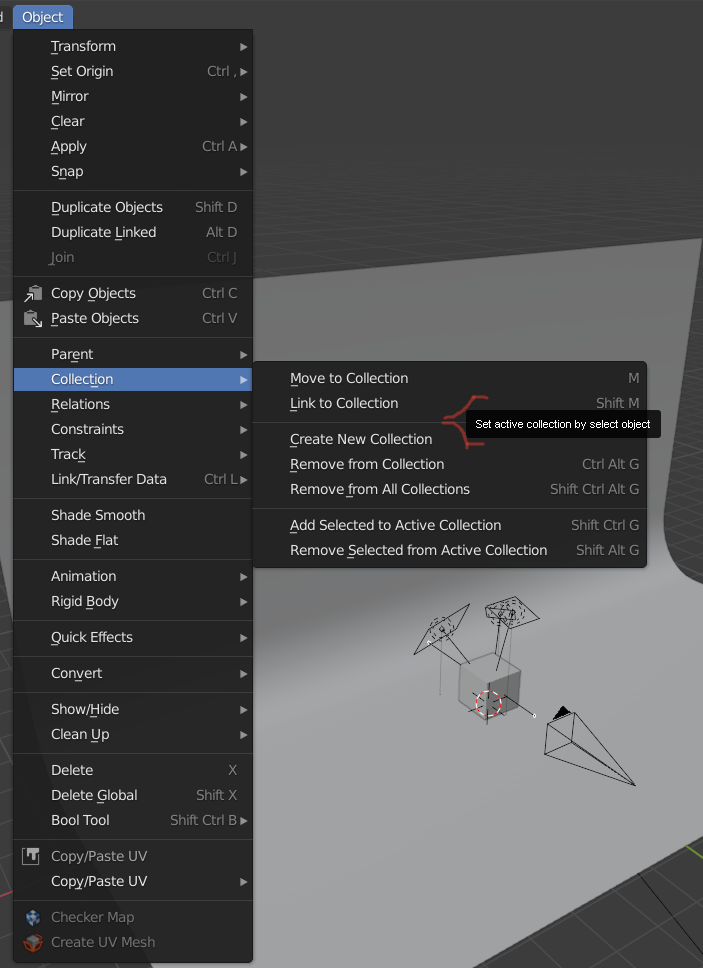This screenshot has height=968, width=703.
Task: Click Remove Selected from Active Collection
Action: (450, 551)
